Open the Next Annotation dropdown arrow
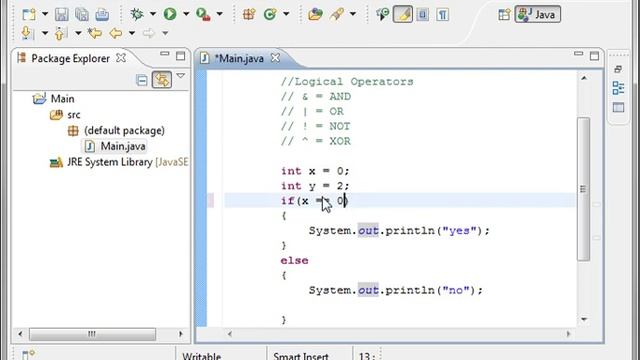The width and height of the screenshot is (640, 360). [45, 33]
